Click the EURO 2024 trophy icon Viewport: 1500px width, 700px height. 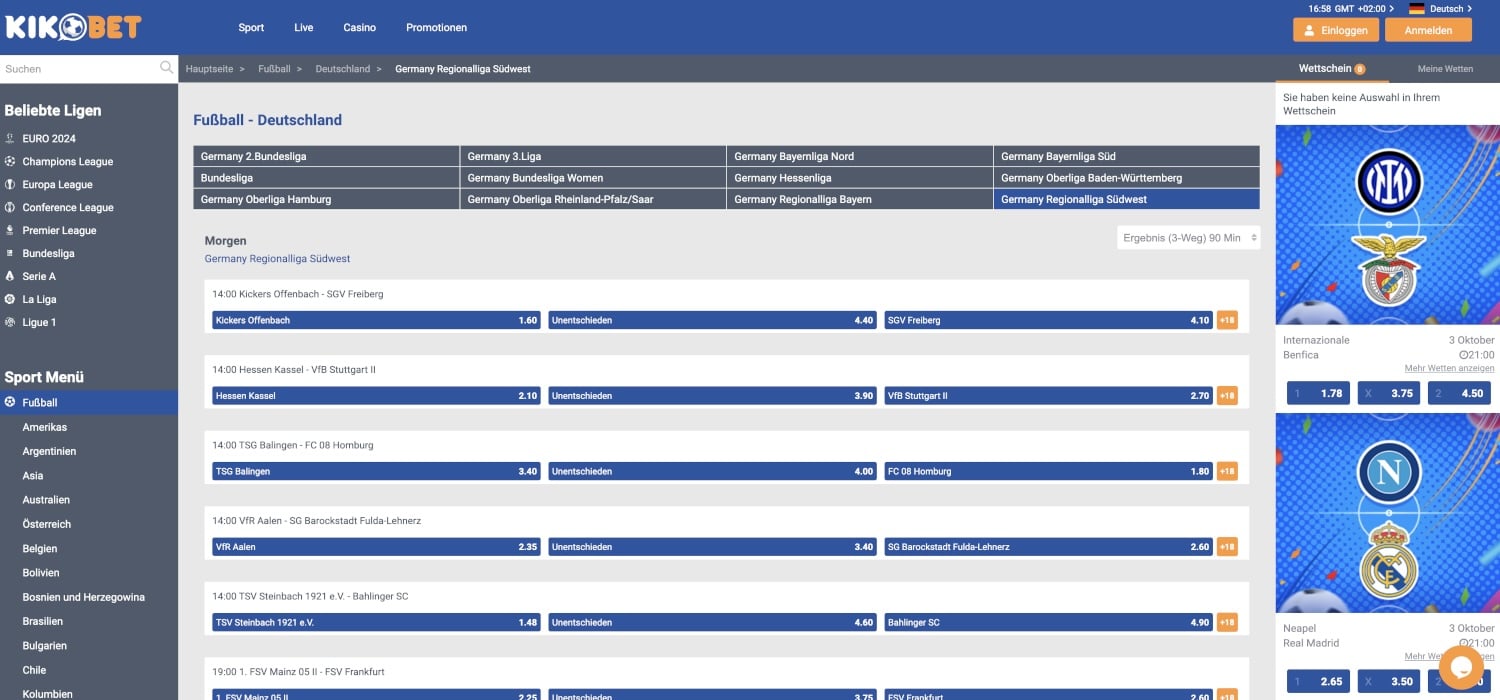point(10,138)
